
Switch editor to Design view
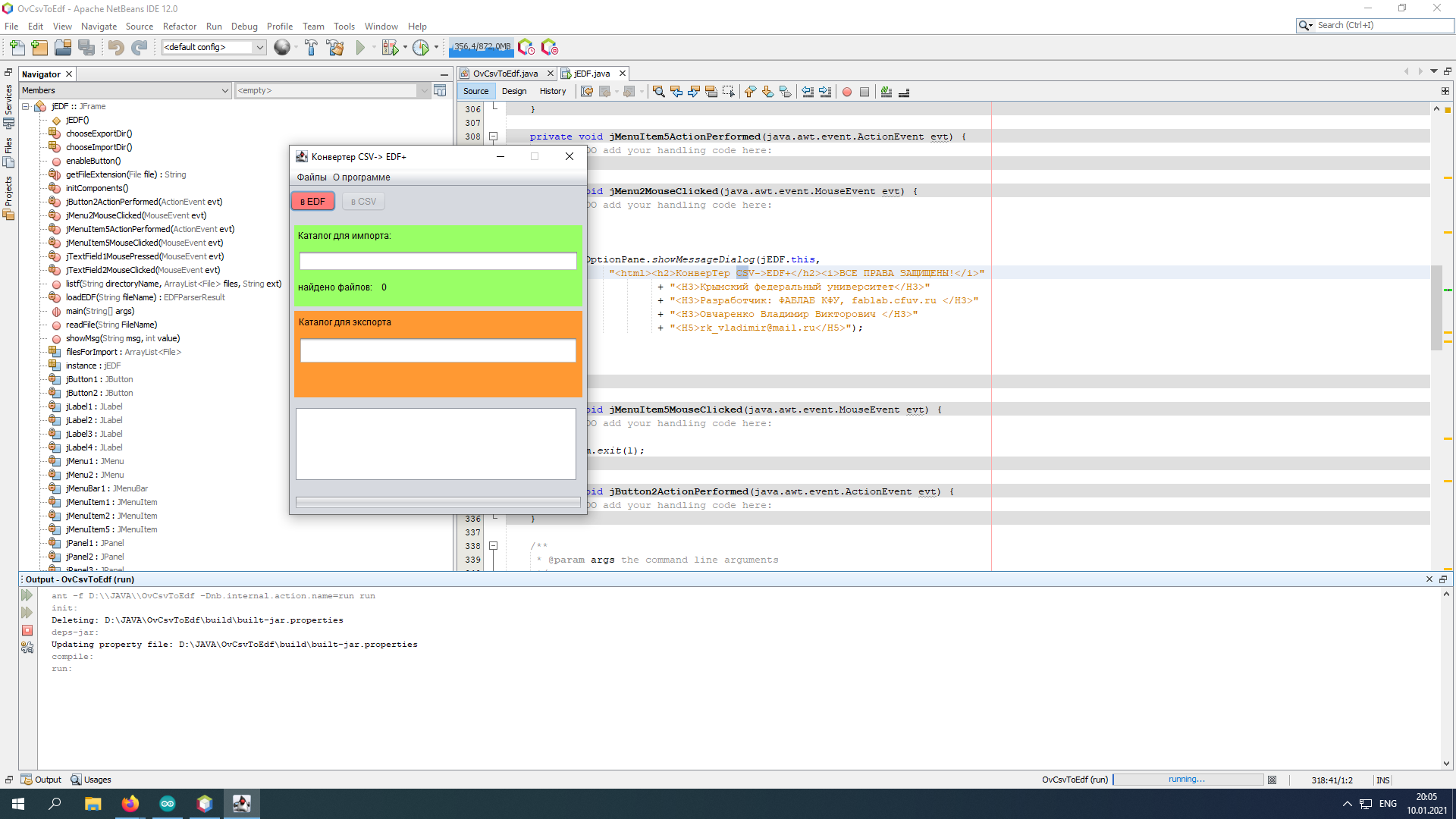(x=513, y=91)
